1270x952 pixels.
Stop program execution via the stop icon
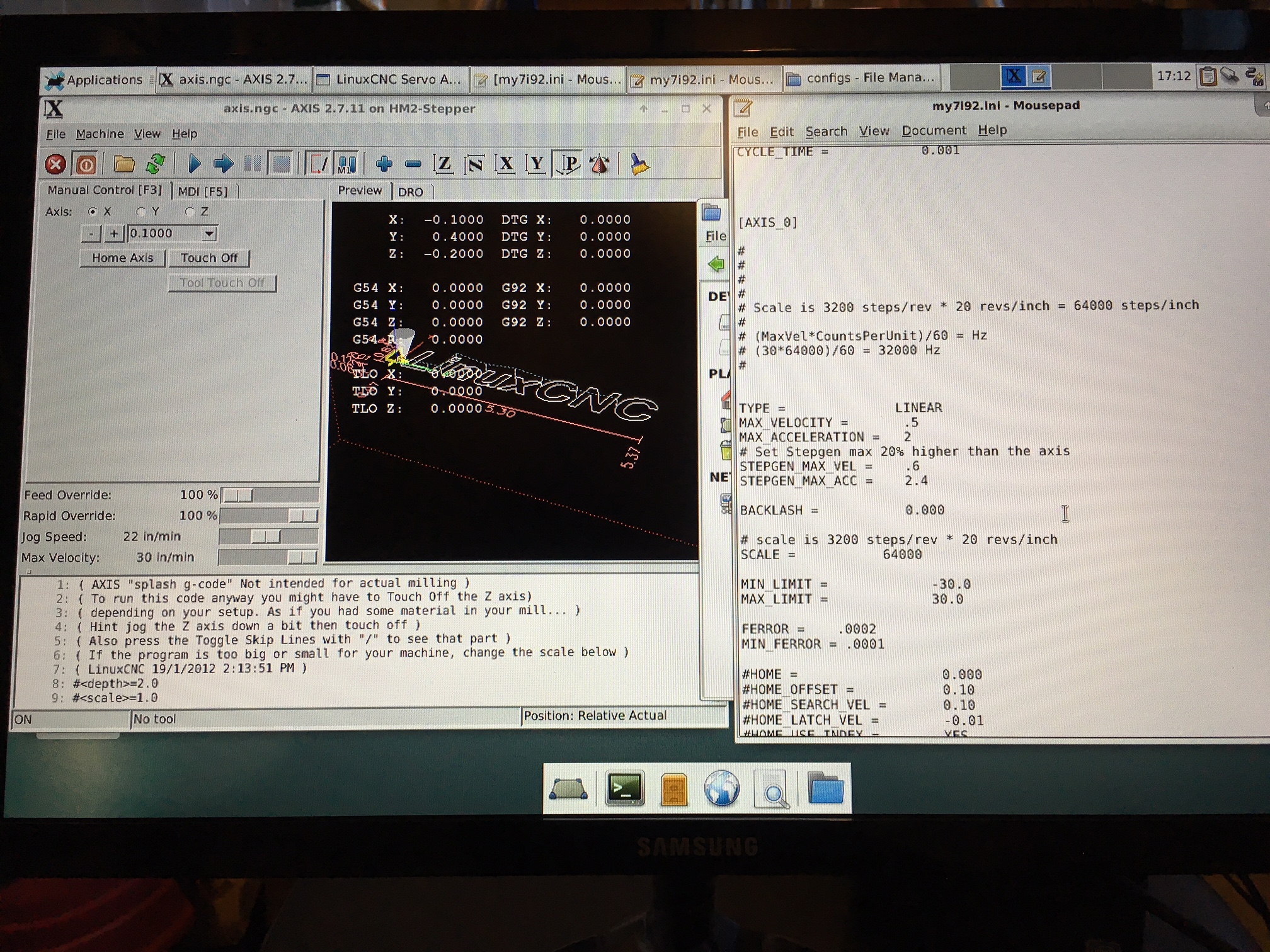point(281,164)
